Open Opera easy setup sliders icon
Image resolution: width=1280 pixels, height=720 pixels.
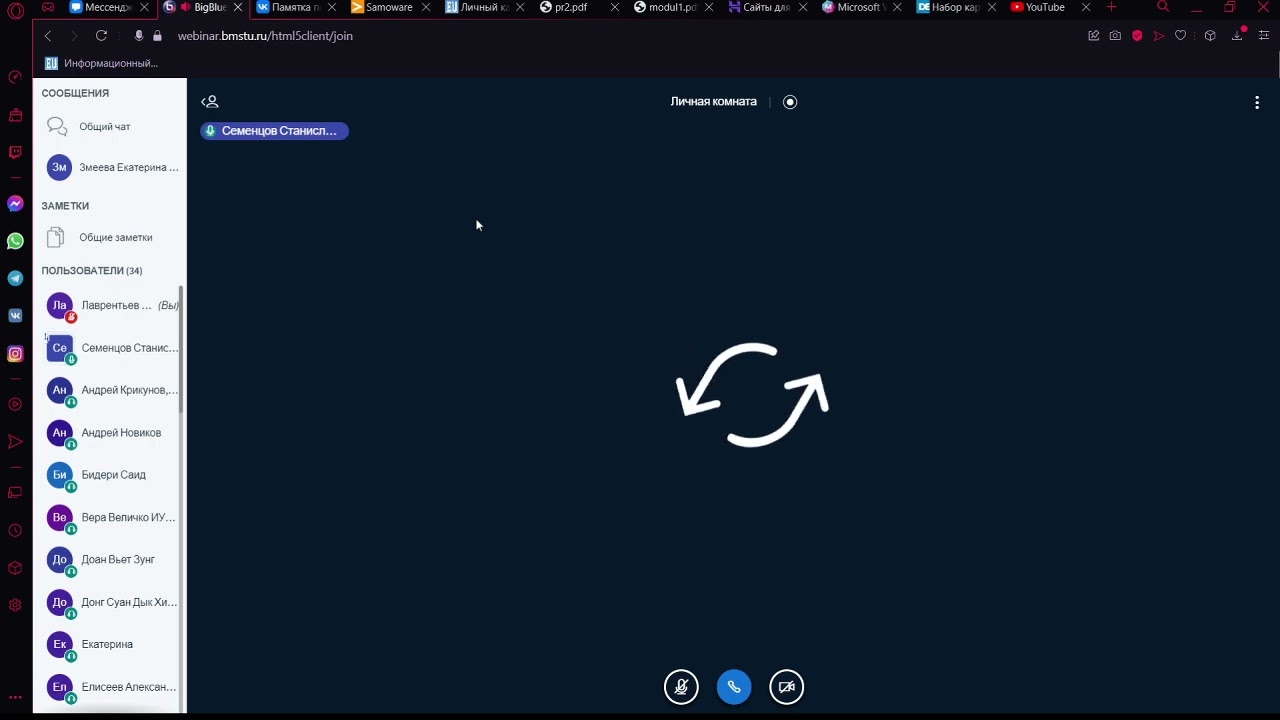[1264, 36]
